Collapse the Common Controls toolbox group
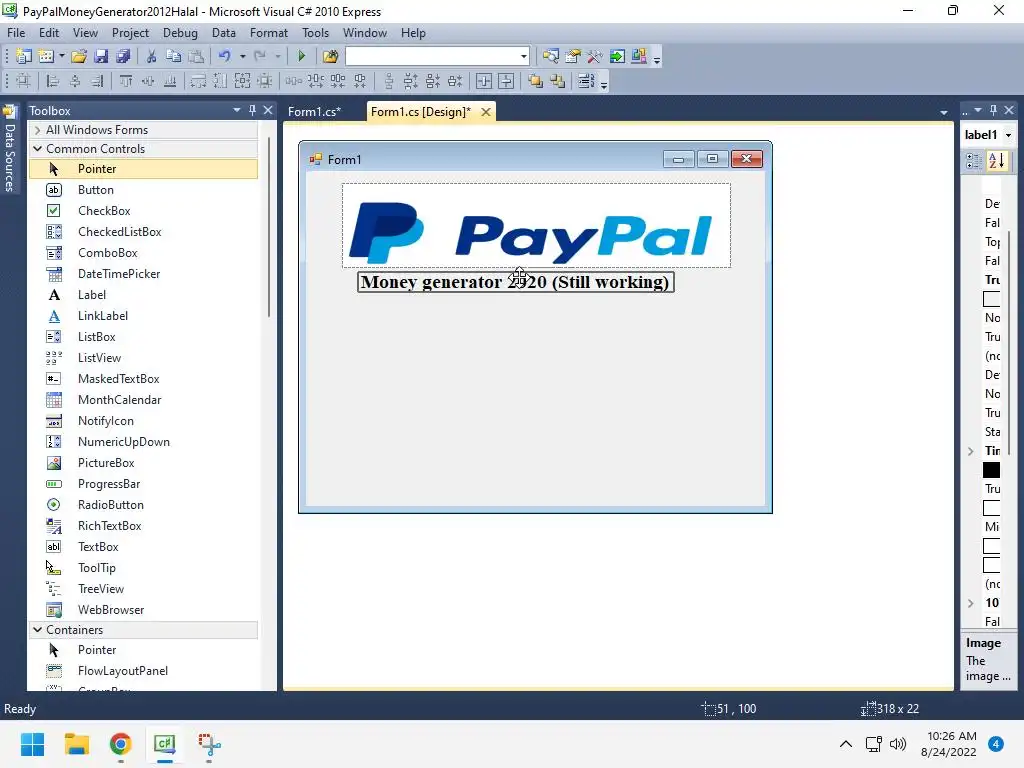 coord(38,149)
